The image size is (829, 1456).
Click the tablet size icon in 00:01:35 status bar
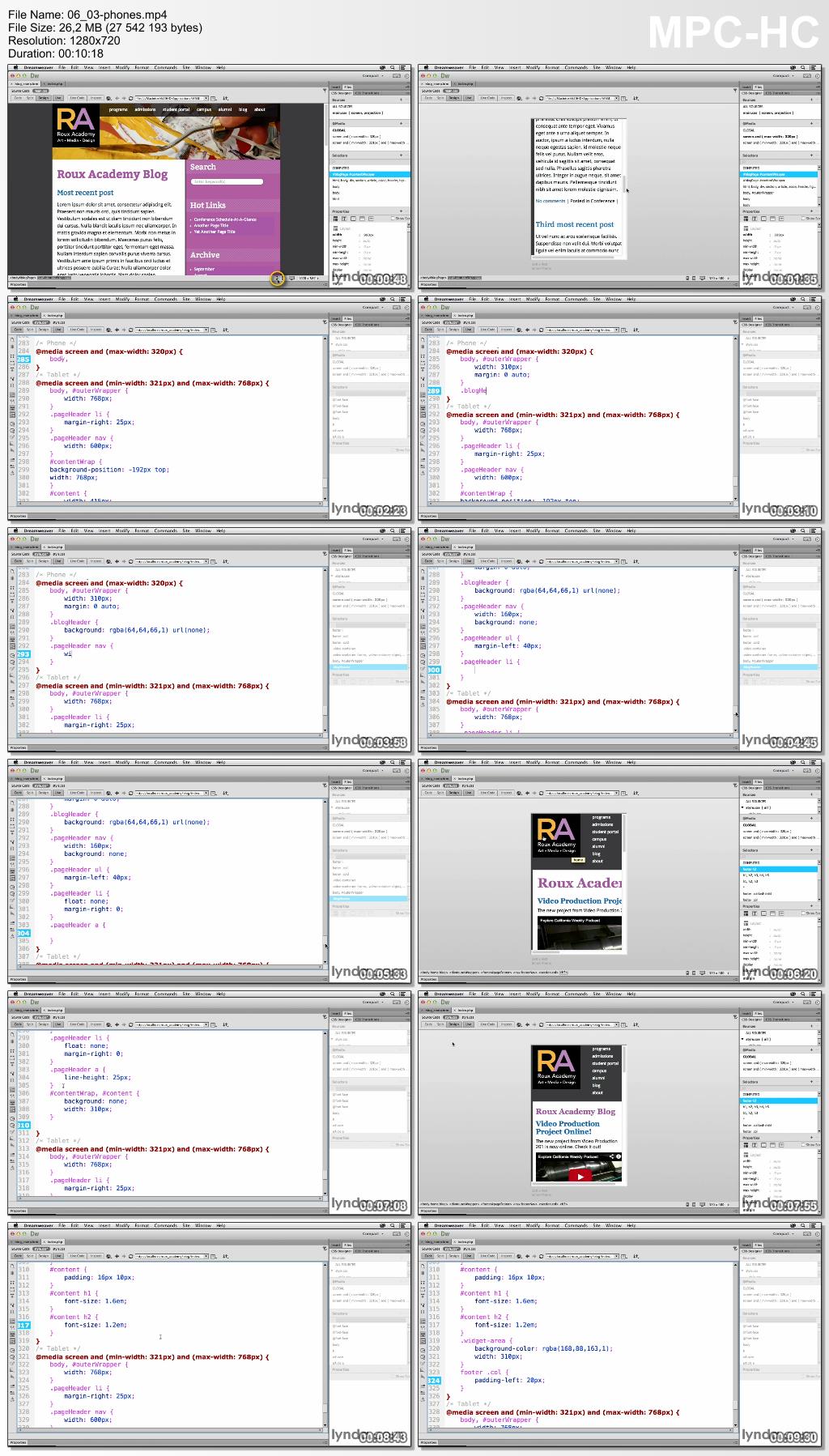pyautogui.click(x=695, y=279)
